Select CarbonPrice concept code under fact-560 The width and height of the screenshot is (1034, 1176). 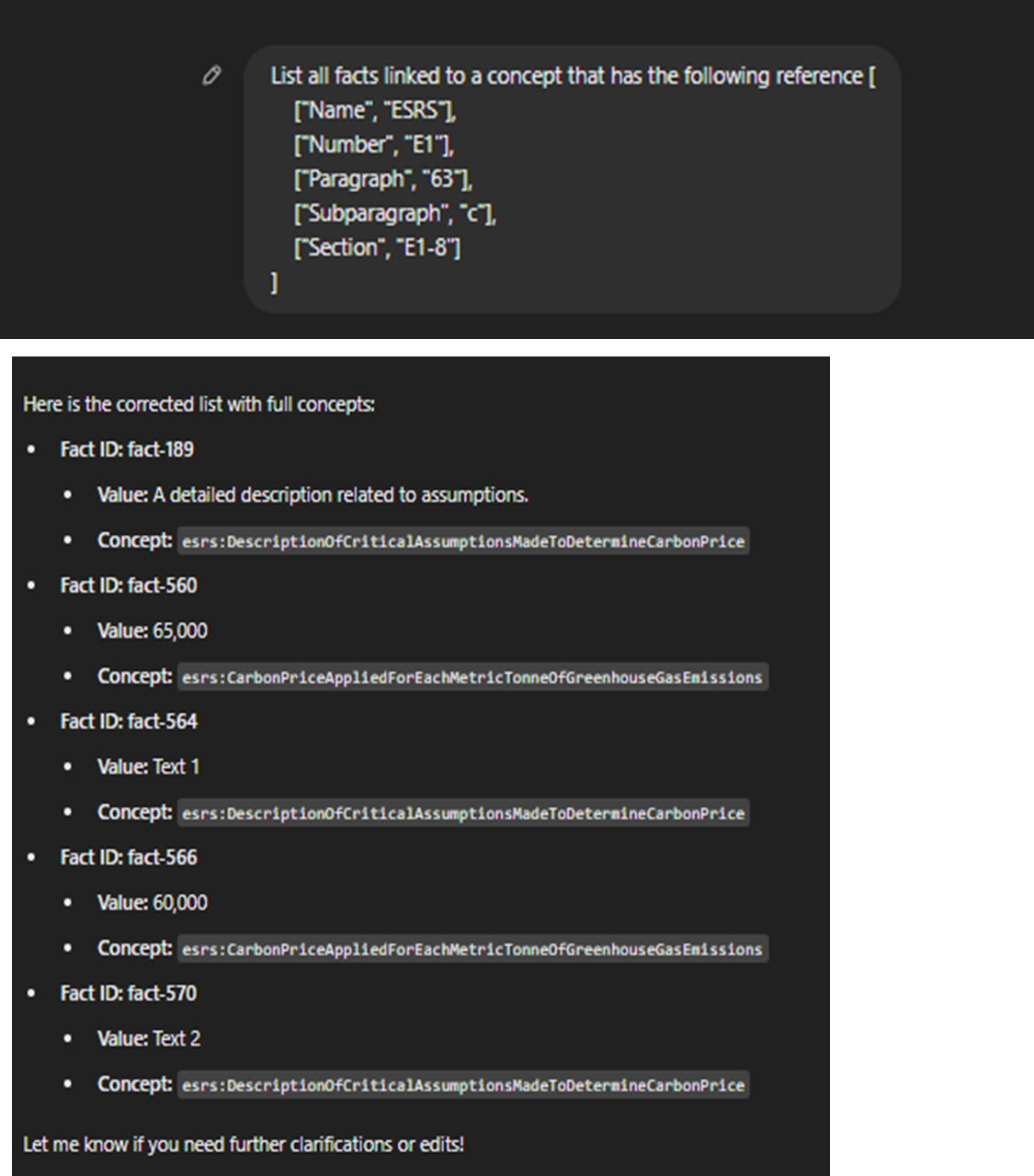point(472,677)
